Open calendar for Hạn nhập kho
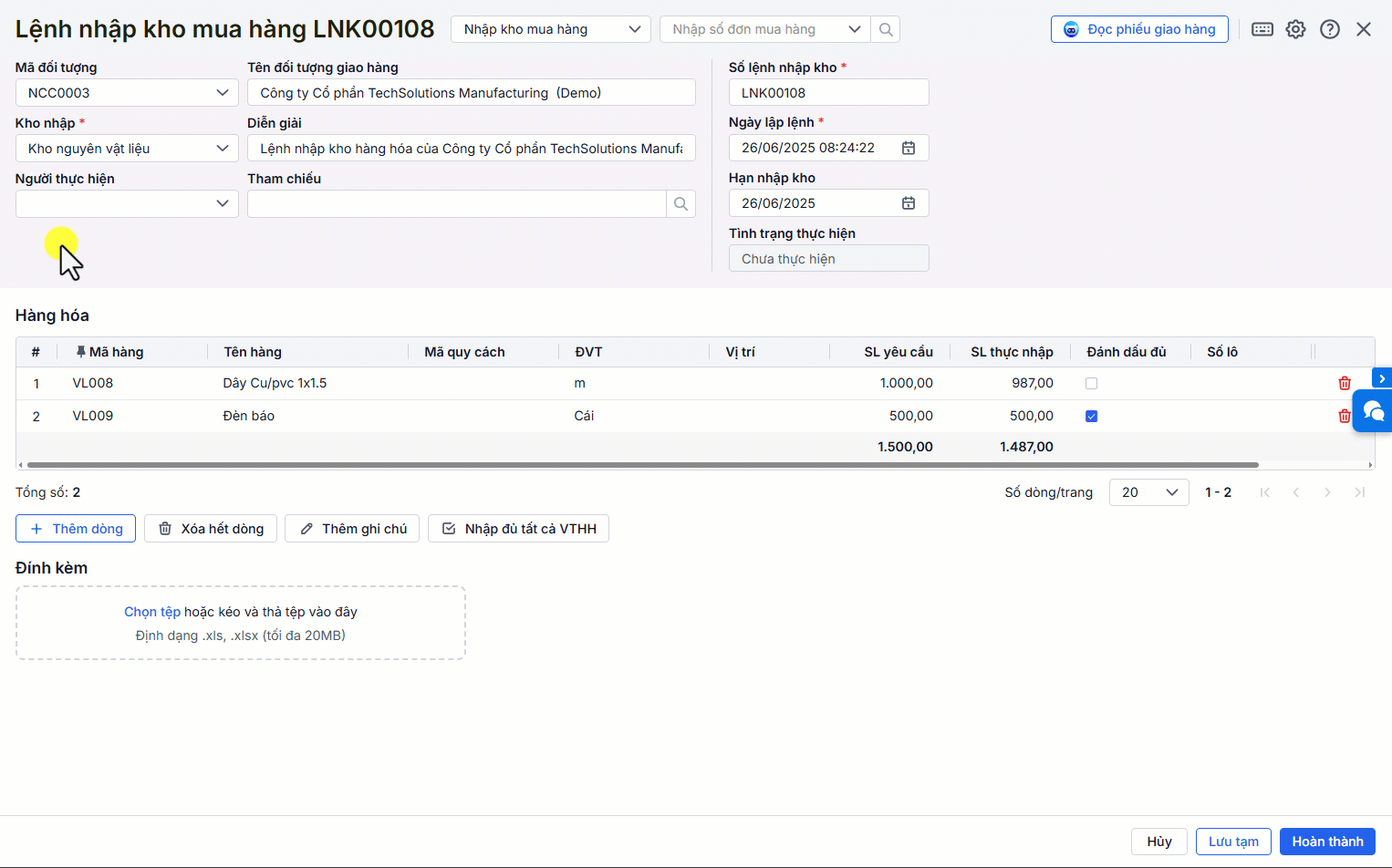The height and width of the screenshot is (868, 1392). click(x=909, y=203)
